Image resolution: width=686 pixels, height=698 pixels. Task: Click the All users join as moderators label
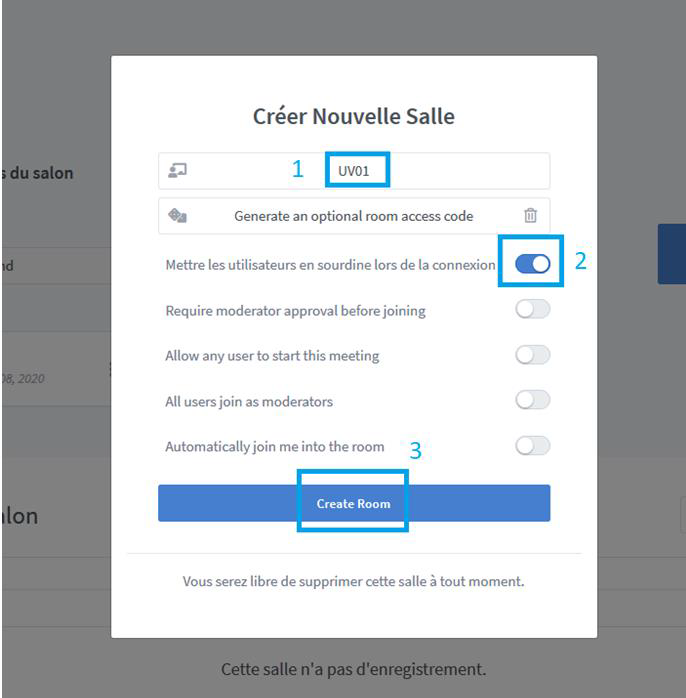[249, 402]
